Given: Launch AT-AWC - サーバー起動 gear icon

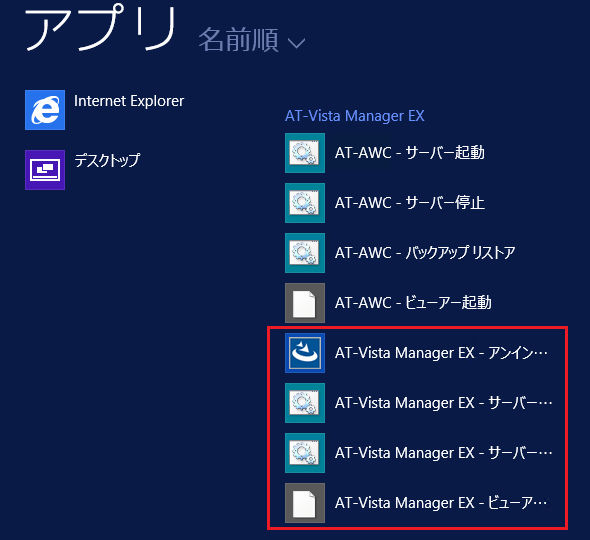Looking at the screenshot, I should click(305, 153).
